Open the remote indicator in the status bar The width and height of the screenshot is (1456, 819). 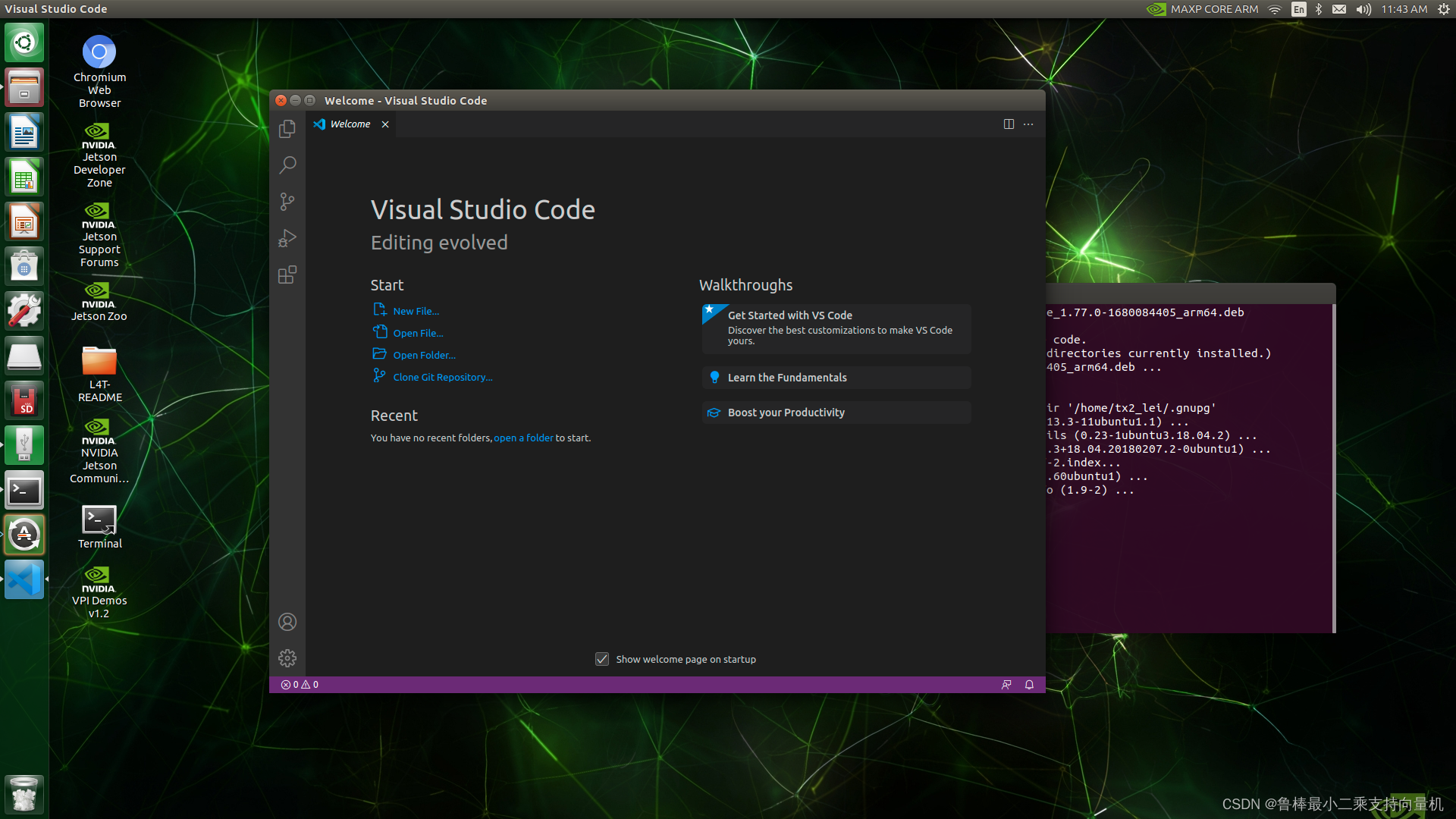(x=1006, y=684)
